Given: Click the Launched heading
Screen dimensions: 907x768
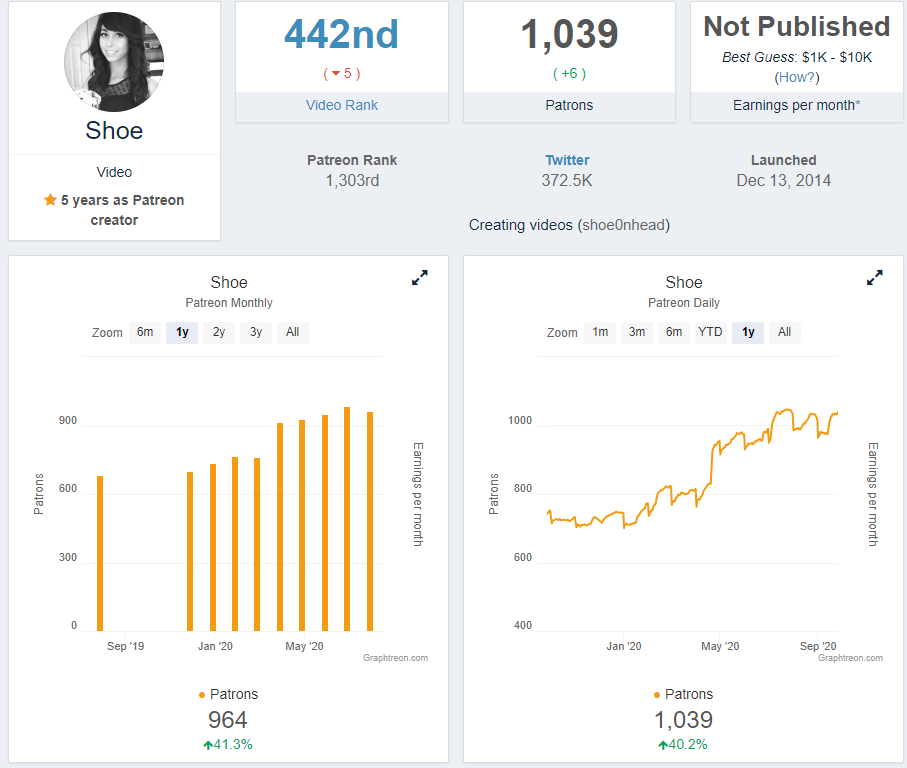Looking at the screenshot, I should point(784,160).
